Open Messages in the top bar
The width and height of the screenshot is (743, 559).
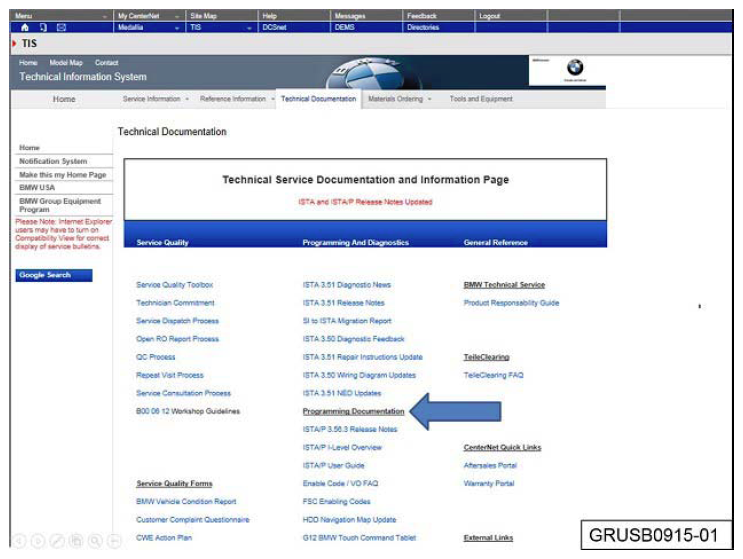click(x=350, y=16)
